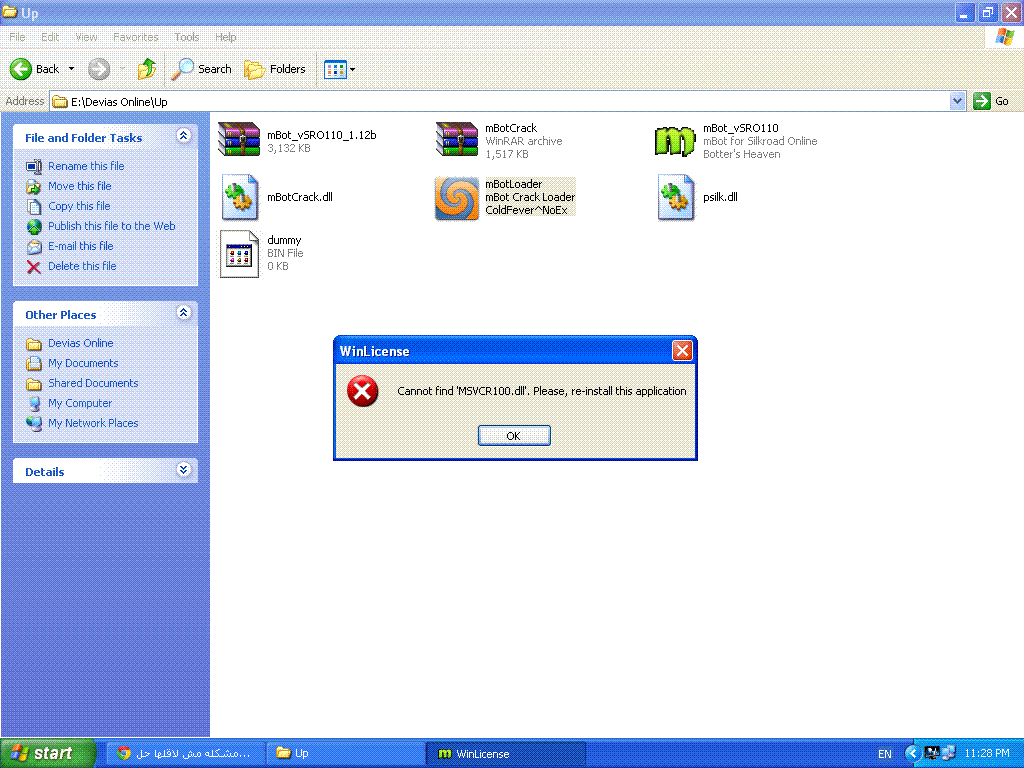Click the Publish this file to the Web link
The width and height of the screenshot is (1024, 768).
click(112, 226)
